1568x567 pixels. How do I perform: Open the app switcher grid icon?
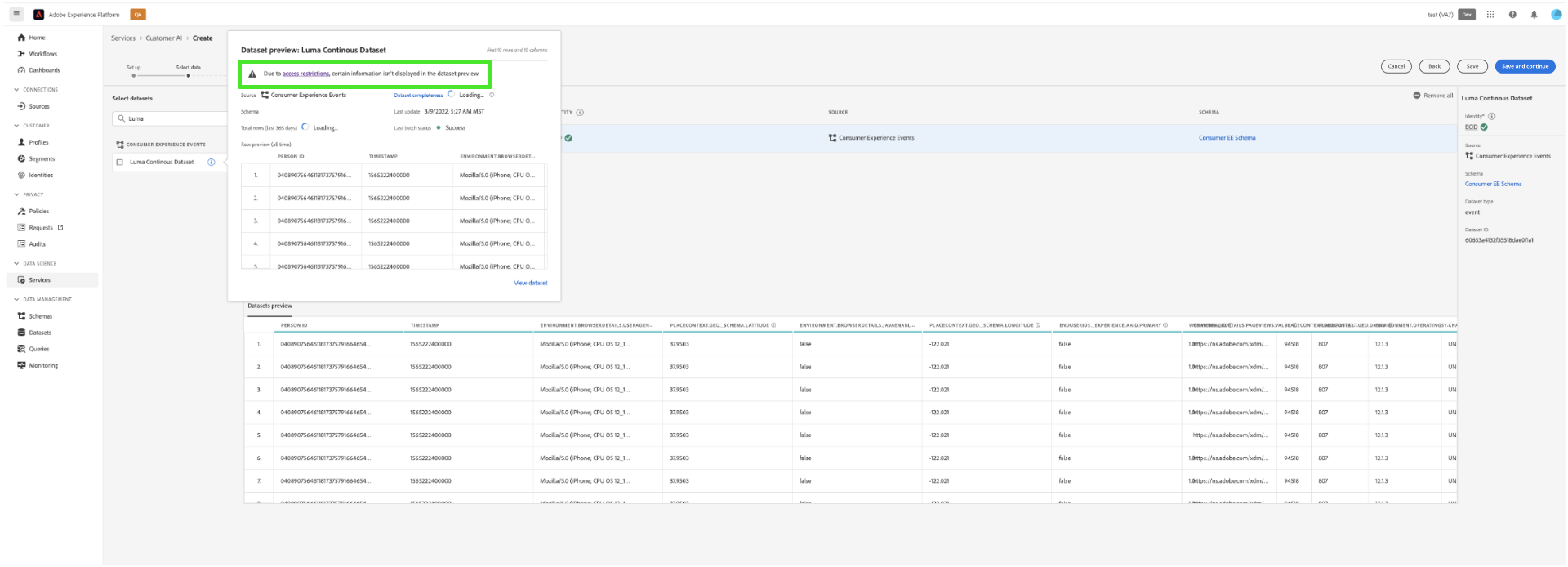tap(1490, 14)
